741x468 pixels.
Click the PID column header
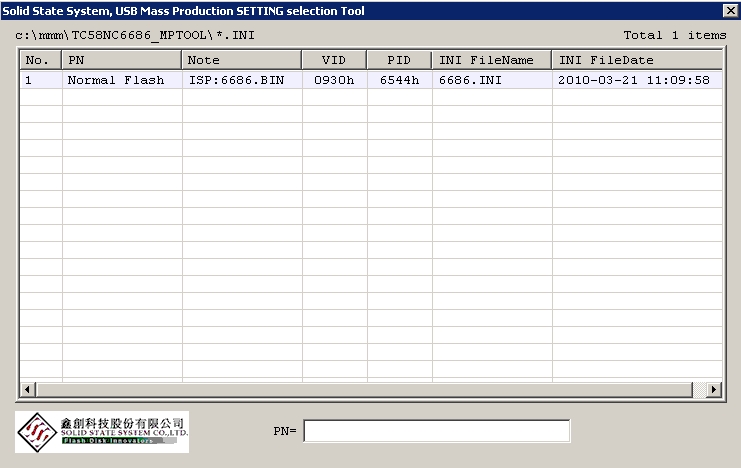399,60
